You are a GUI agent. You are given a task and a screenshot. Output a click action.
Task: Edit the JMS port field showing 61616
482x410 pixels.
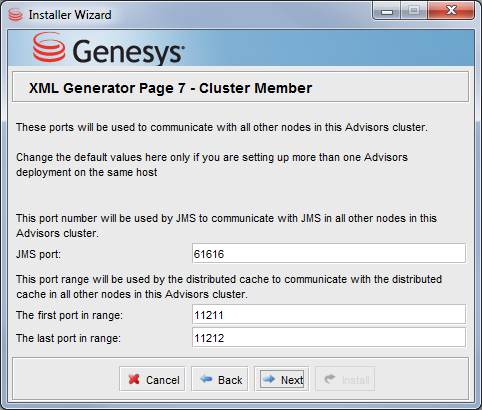329,254
